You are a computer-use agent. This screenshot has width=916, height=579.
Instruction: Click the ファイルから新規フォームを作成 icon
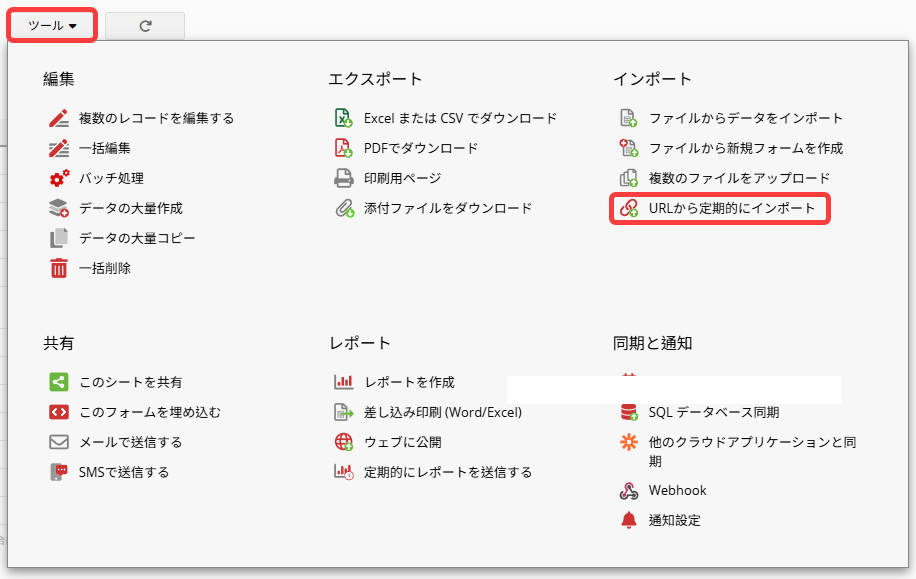(x=629, y=148)
